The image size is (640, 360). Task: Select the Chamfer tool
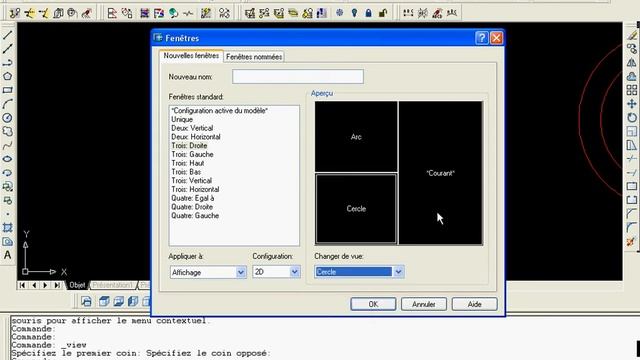(632, 214)
